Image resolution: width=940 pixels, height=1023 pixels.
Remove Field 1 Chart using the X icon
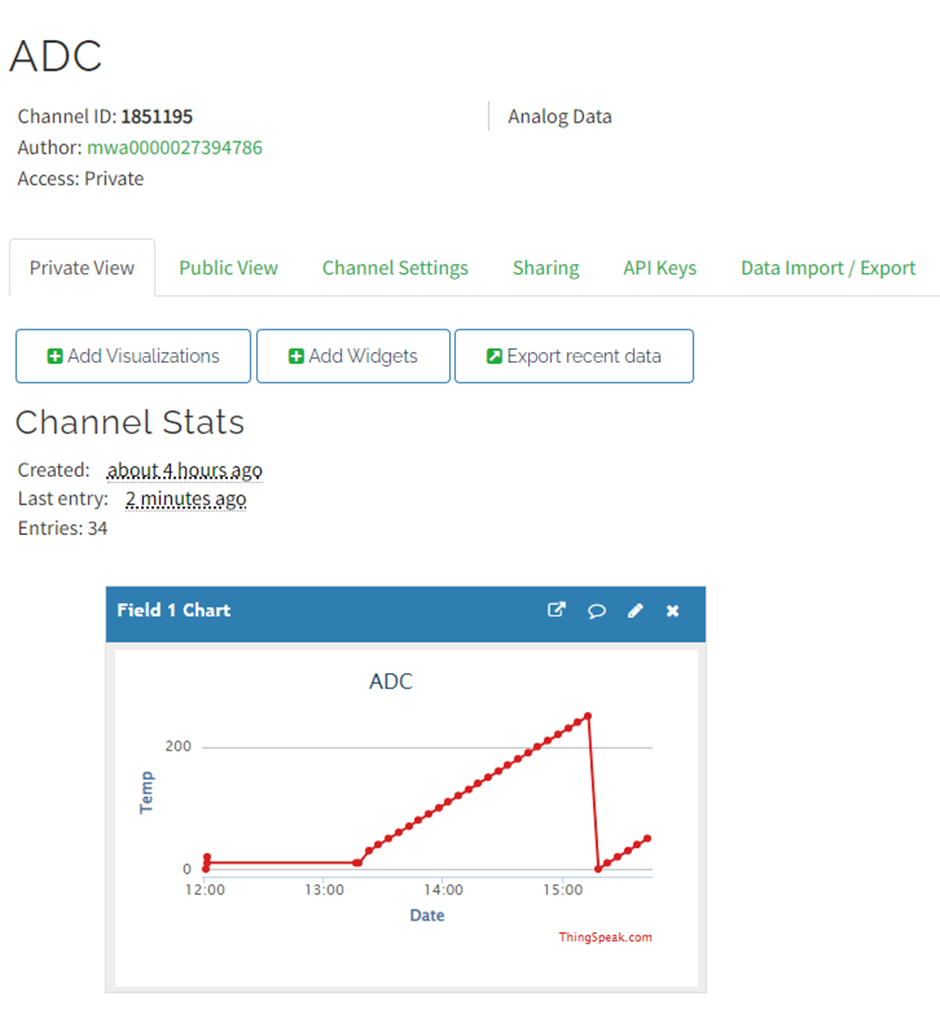click(x=673, y=611)
